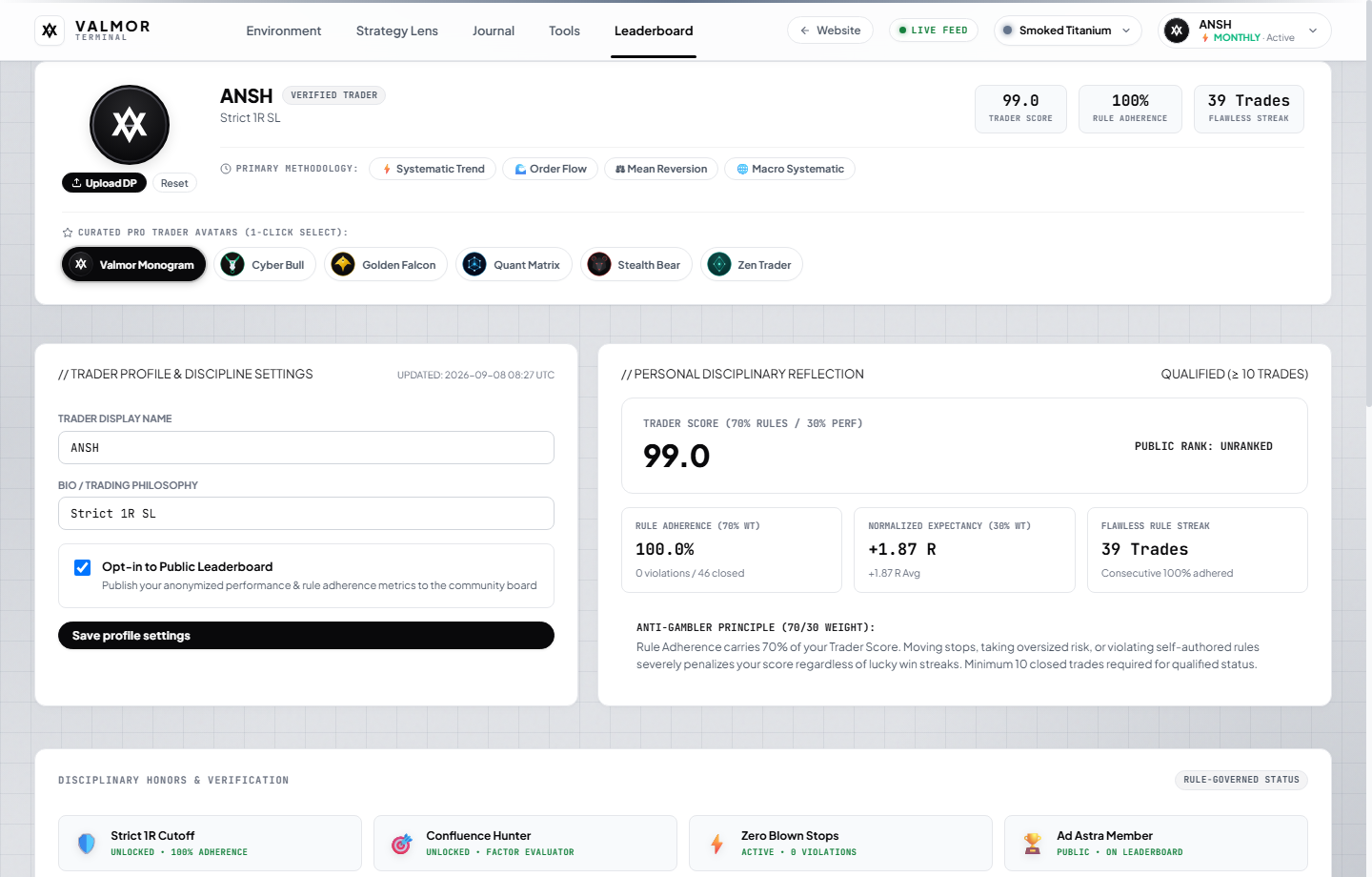
Task: Click the Confluence Hunter target icon
Action: point(402,844)
